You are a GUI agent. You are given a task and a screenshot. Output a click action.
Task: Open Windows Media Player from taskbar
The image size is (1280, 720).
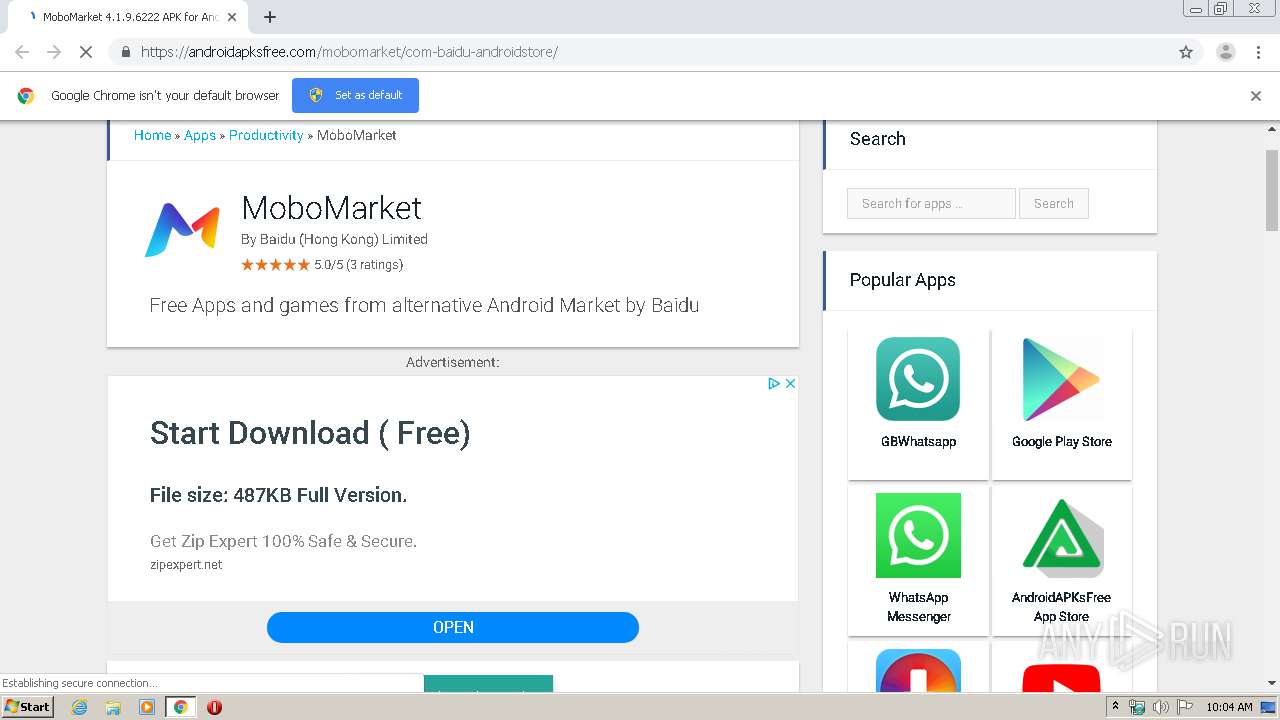(147, 707)
